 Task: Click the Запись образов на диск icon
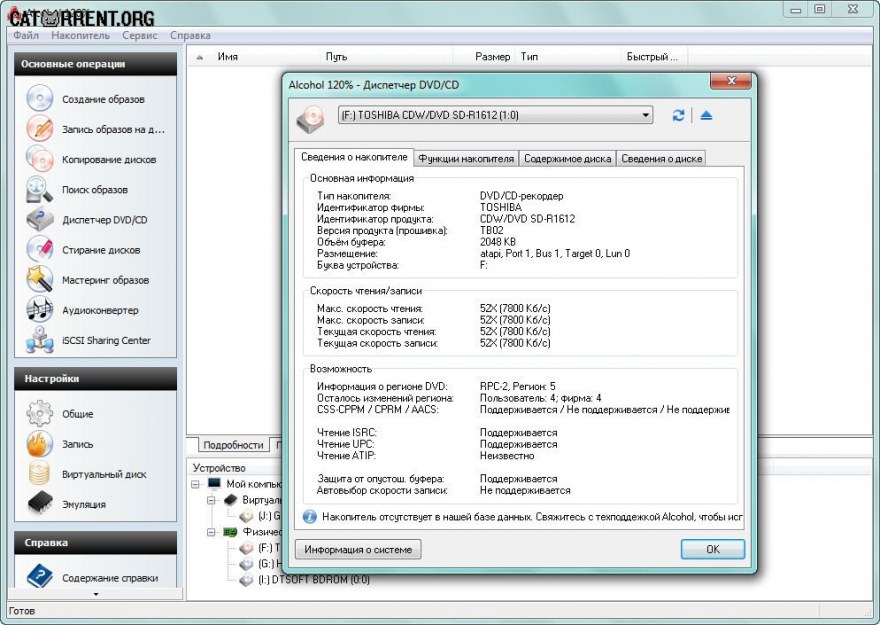(x=39, y=129)
